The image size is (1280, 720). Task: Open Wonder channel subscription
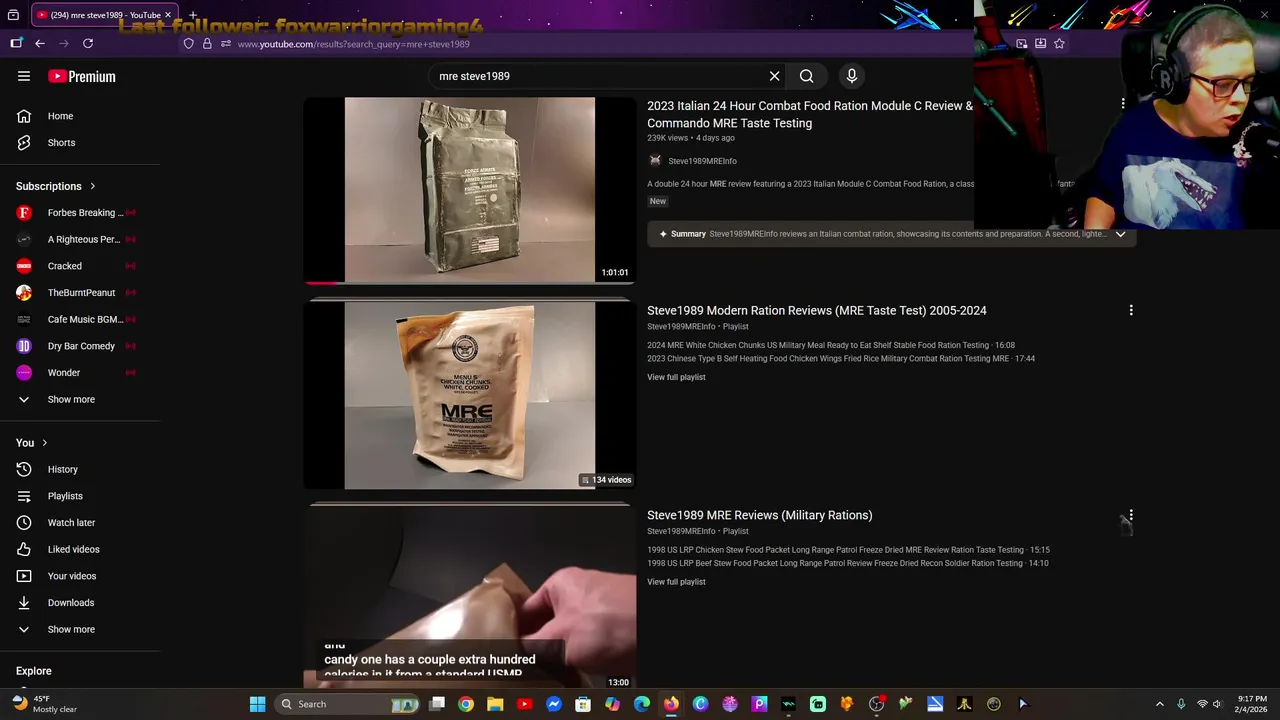coord(80,373)
